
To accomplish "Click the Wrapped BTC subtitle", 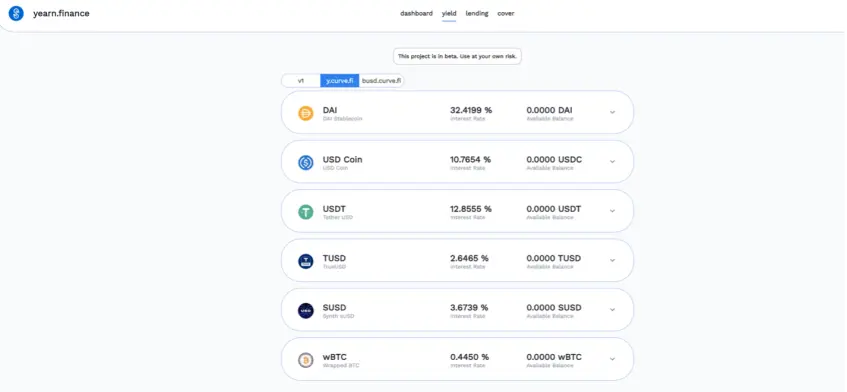I will coord(341,366).
